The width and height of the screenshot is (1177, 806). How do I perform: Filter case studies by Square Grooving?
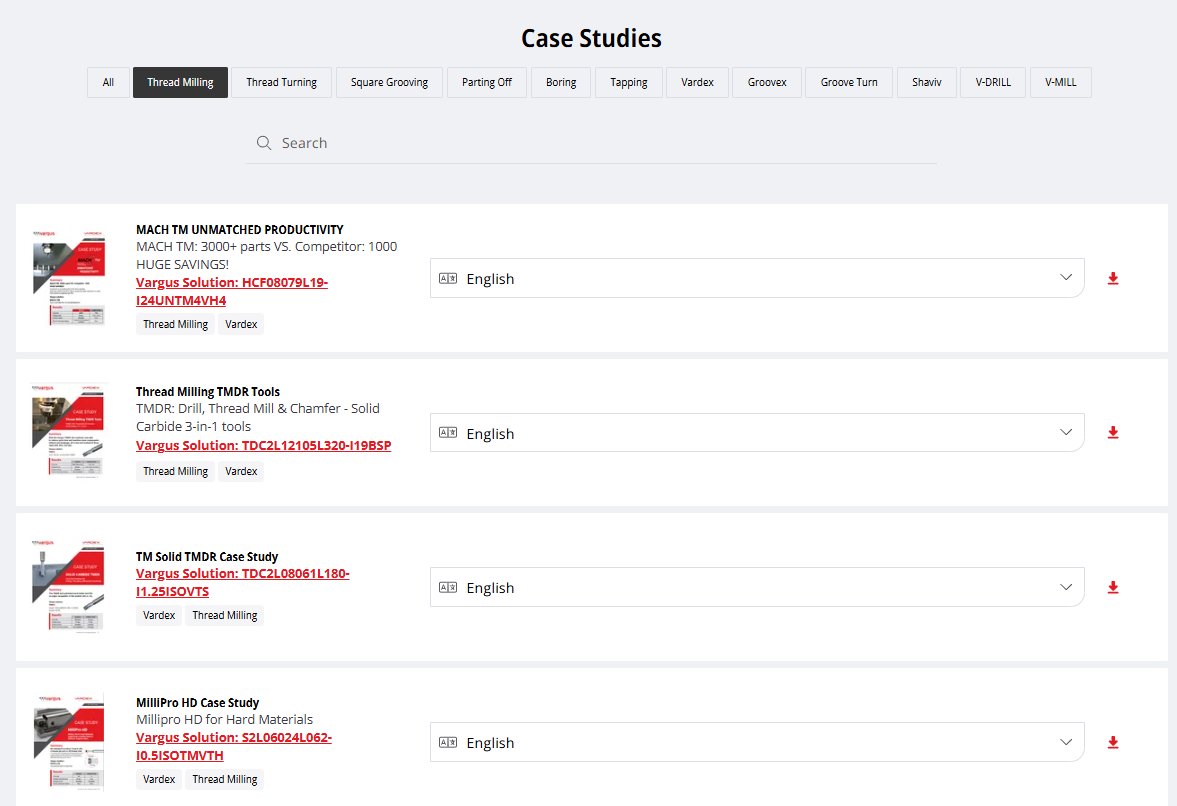pyautogui.click(x=389, y=83)
